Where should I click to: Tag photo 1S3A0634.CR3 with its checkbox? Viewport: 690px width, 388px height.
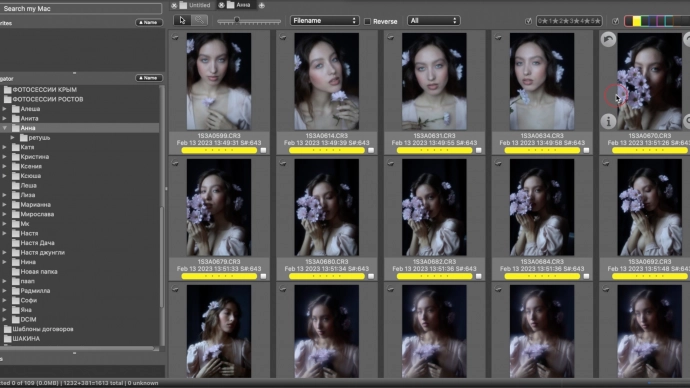(586, 150)
